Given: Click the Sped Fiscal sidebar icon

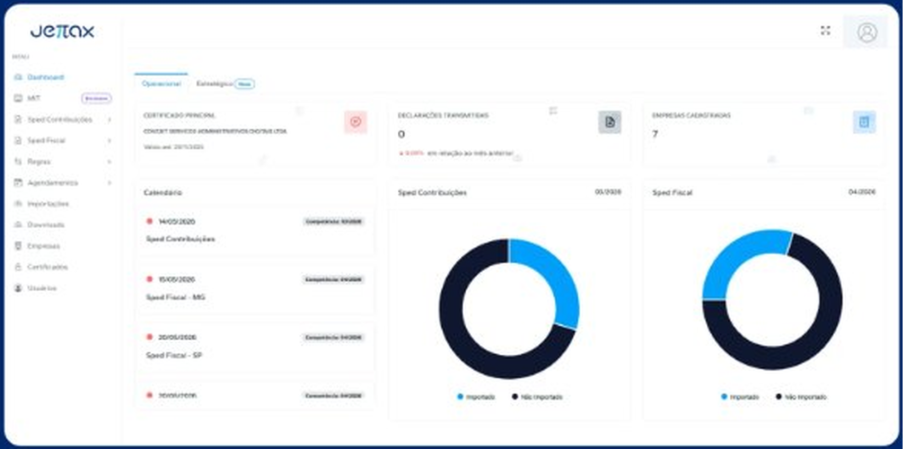Looking at the screenshot, I should pos(18,141).
